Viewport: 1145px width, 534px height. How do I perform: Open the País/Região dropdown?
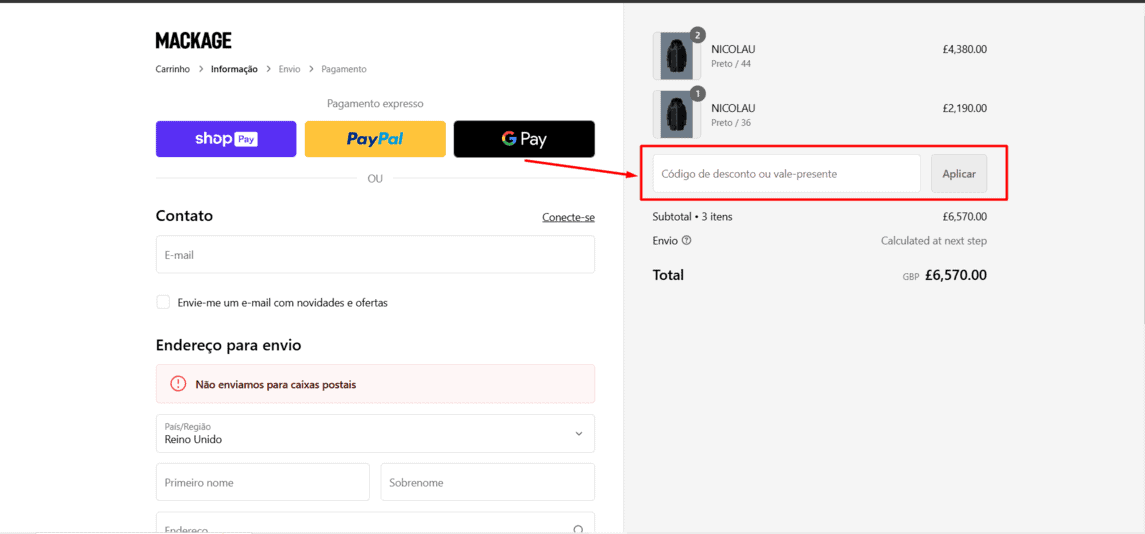[x=375, y=433]
